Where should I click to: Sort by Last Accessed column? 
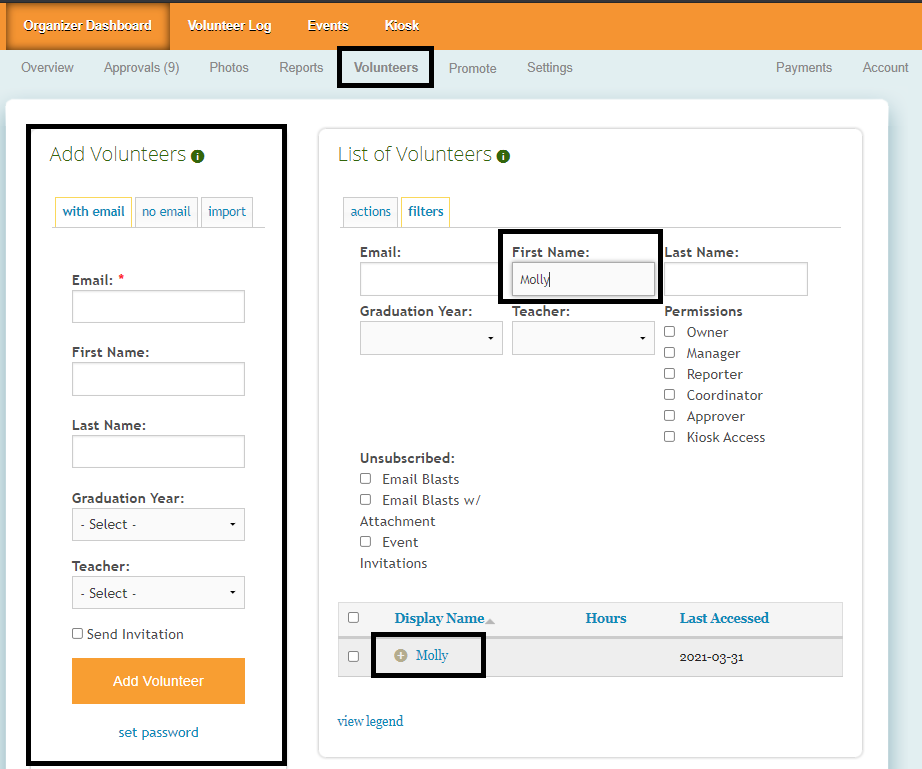click(724, 618)
